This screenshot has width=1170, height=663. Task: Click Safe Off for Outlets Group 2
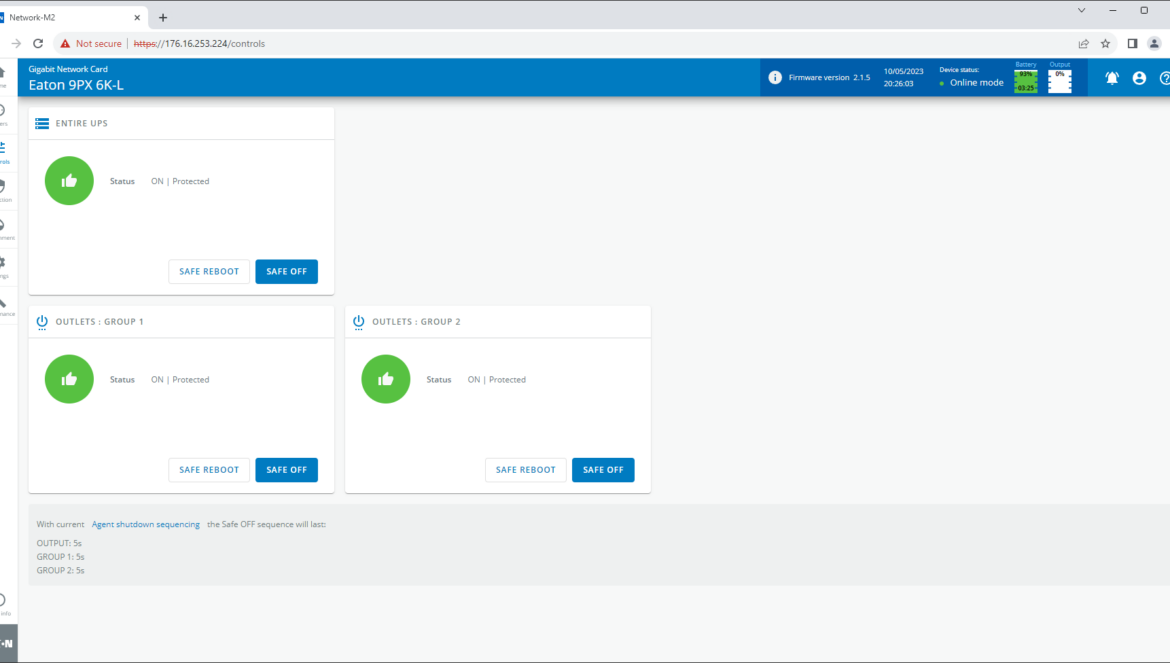603,470
